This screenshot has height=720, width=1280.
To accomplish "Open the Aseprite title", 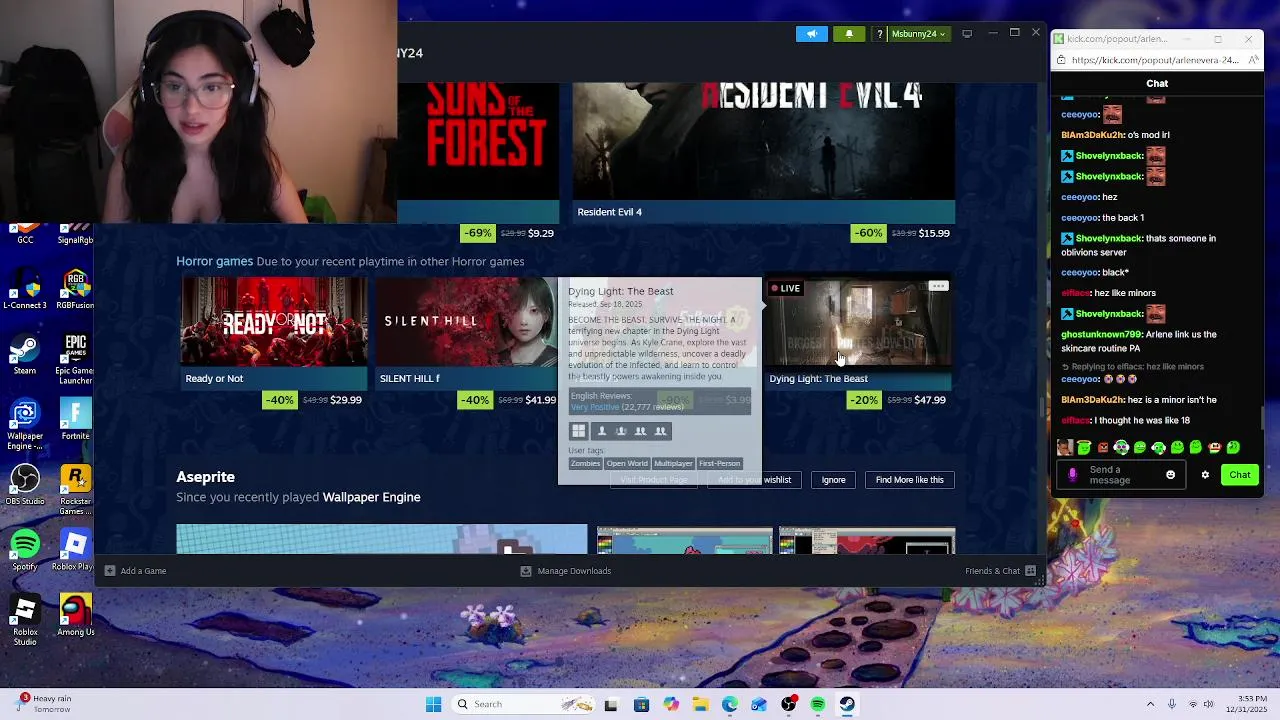I will pos(205,477).
